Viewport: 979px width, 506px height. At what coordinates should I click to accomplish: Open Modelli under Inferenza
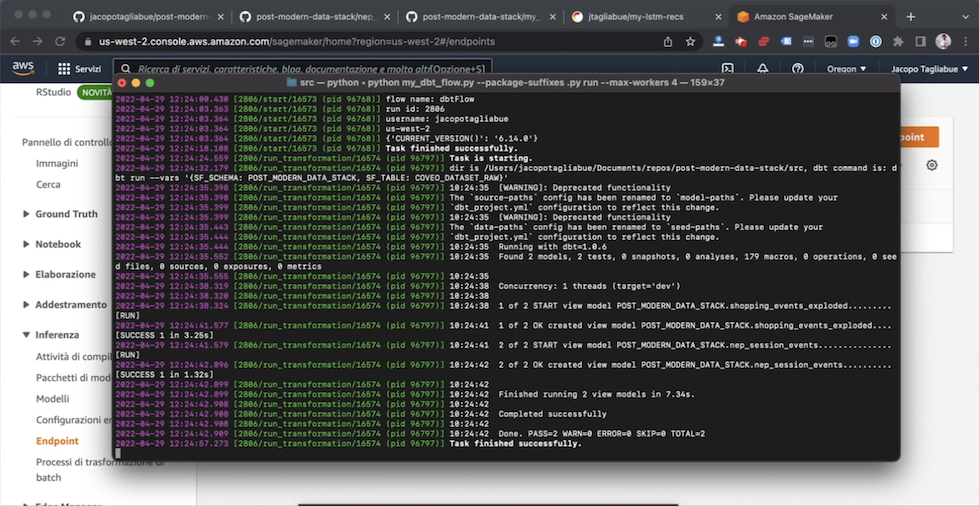pos(52,399)
